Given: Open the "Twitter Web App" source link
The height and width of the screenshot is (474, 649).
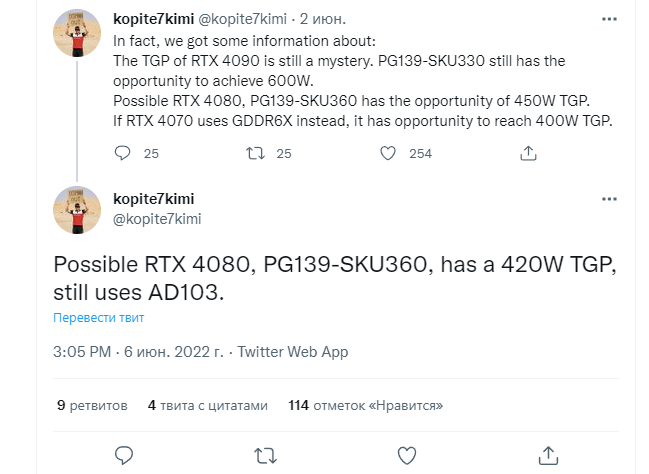Looking at the screenshot, I should click(x=292, y=352).
